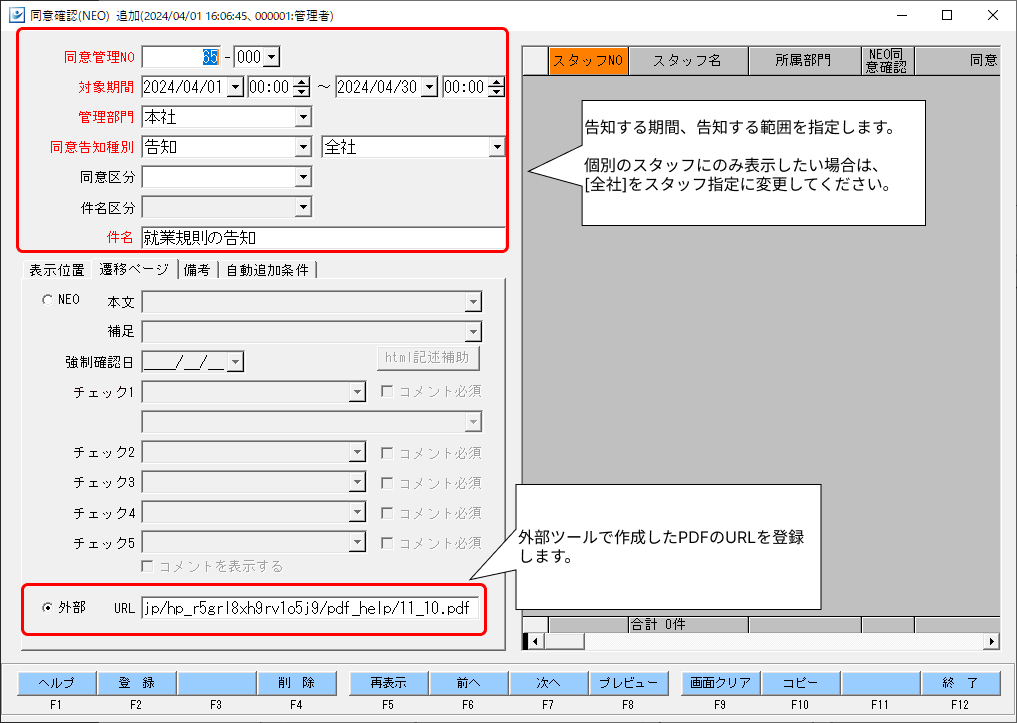Click the スタッフ名 column header
This screenshot has width=1017, height=723.
(688, 61)
